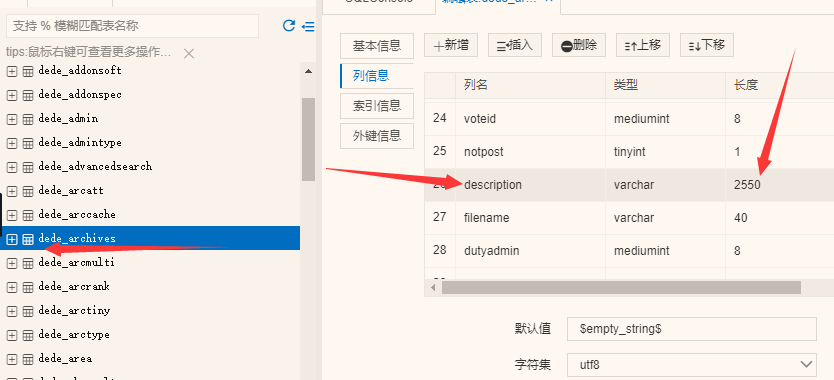Click table icon of dede_area
834x380 pixels.
28,359
